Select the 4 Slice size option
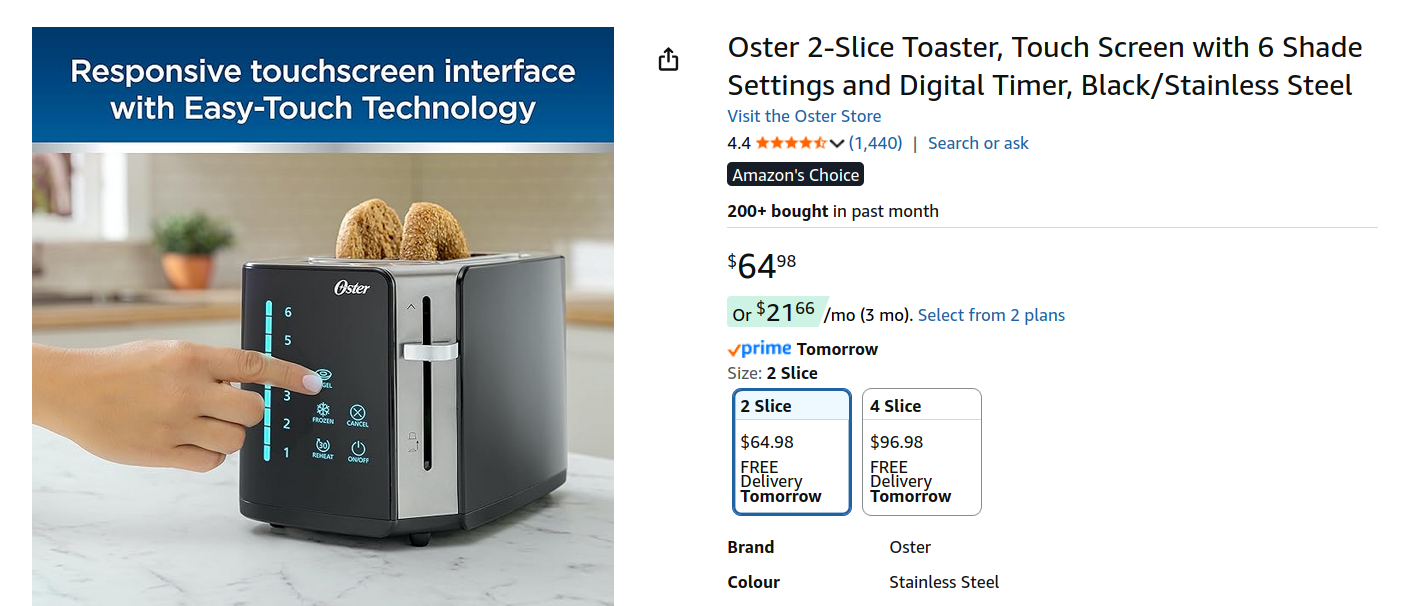This screenshot has height=606, width=1404. tap(921, 452)
